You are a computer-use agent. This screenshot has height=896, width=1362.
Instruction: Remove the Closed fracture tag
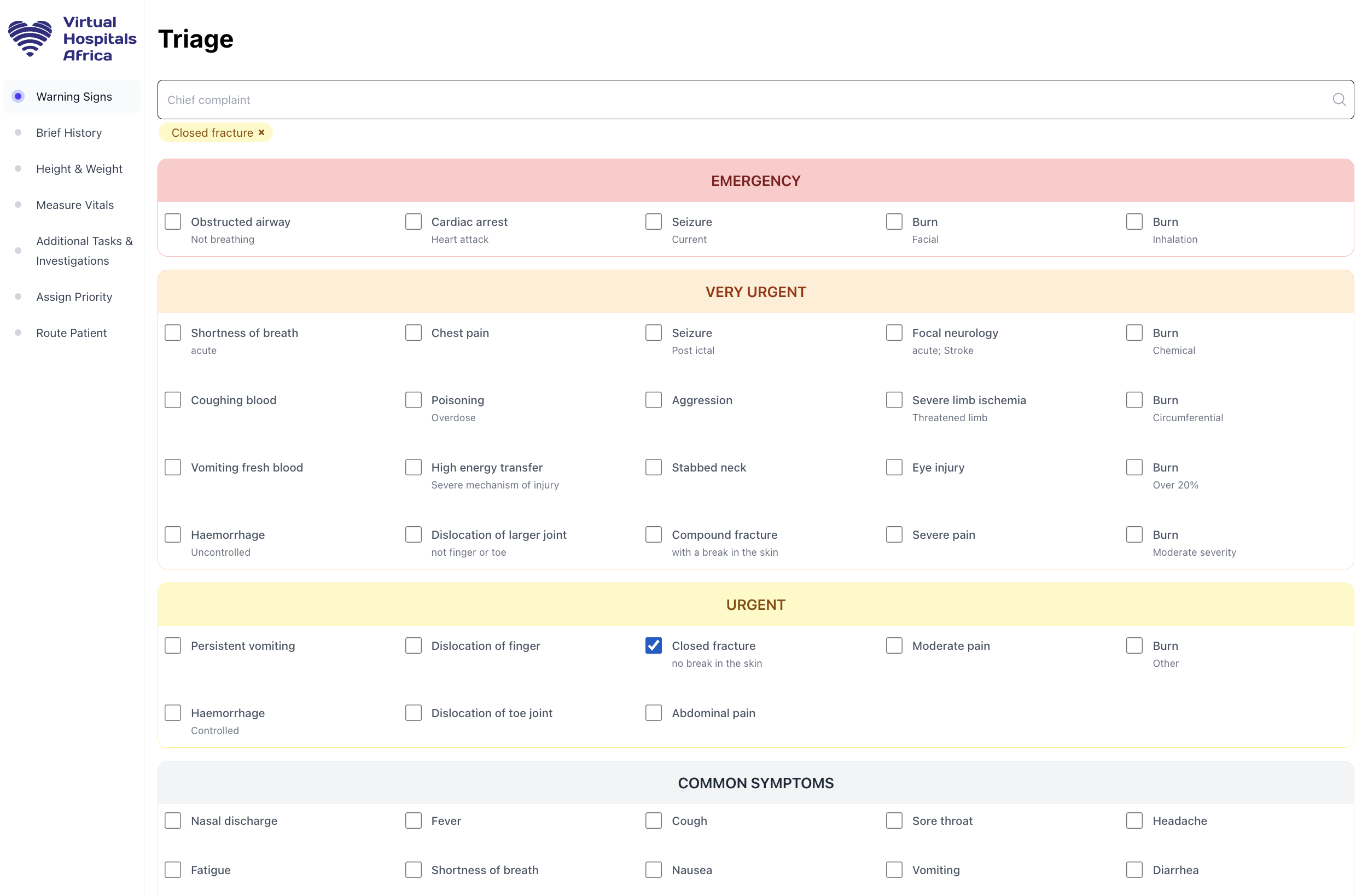click(x=261, y=132)
